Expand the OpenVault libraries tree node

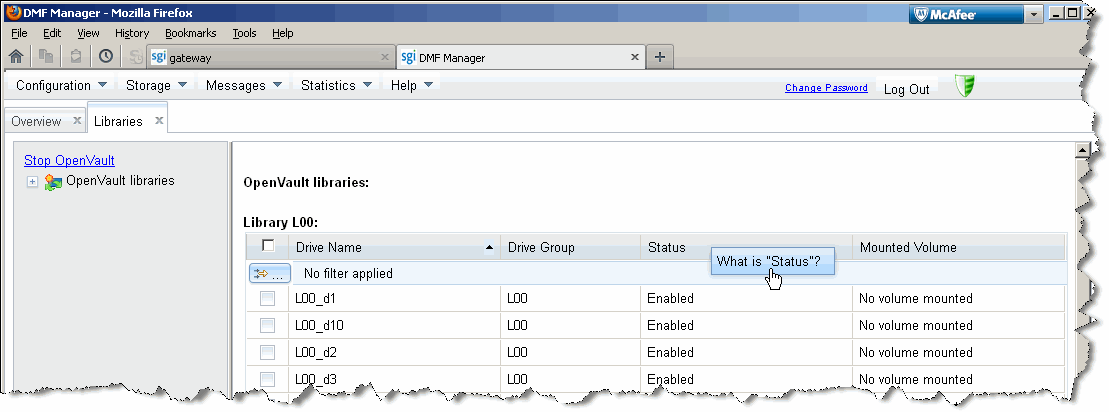[x=32, y=182]
